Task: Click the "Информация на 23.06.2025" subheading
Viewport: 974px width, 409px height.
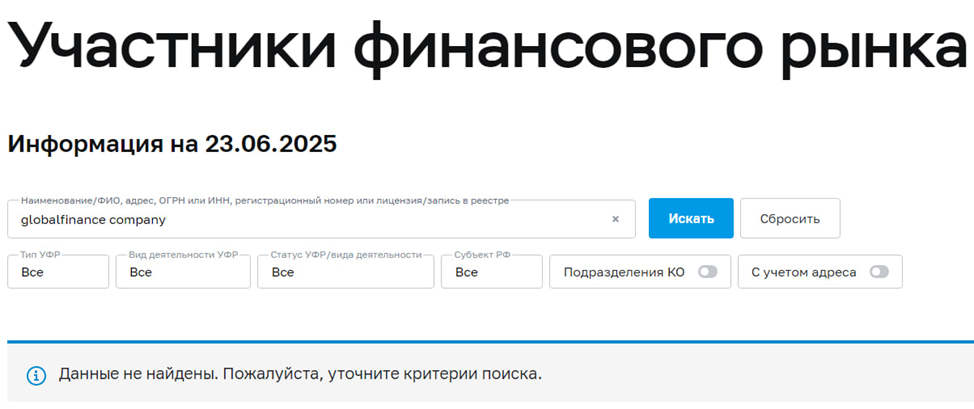Action: point(172,144)
